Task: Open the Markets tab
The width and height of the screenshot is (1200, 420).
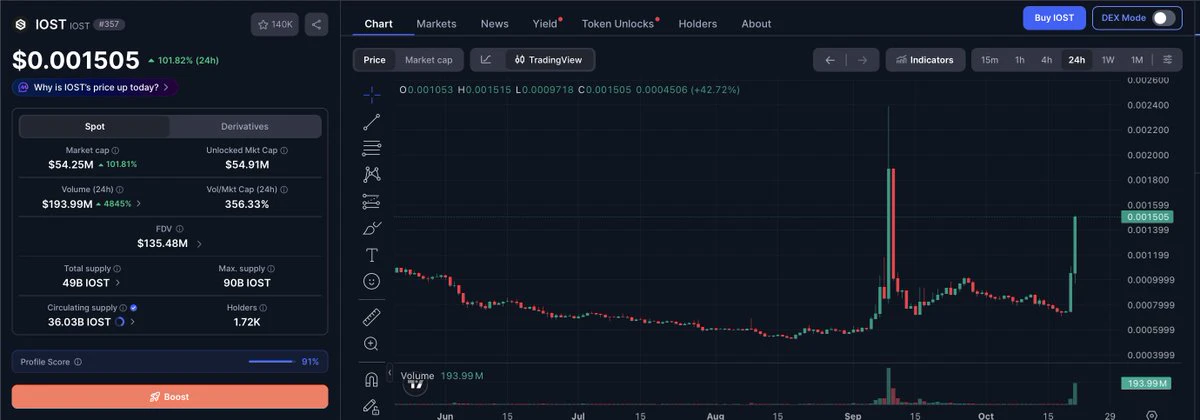Action: (x=436, y=23)
